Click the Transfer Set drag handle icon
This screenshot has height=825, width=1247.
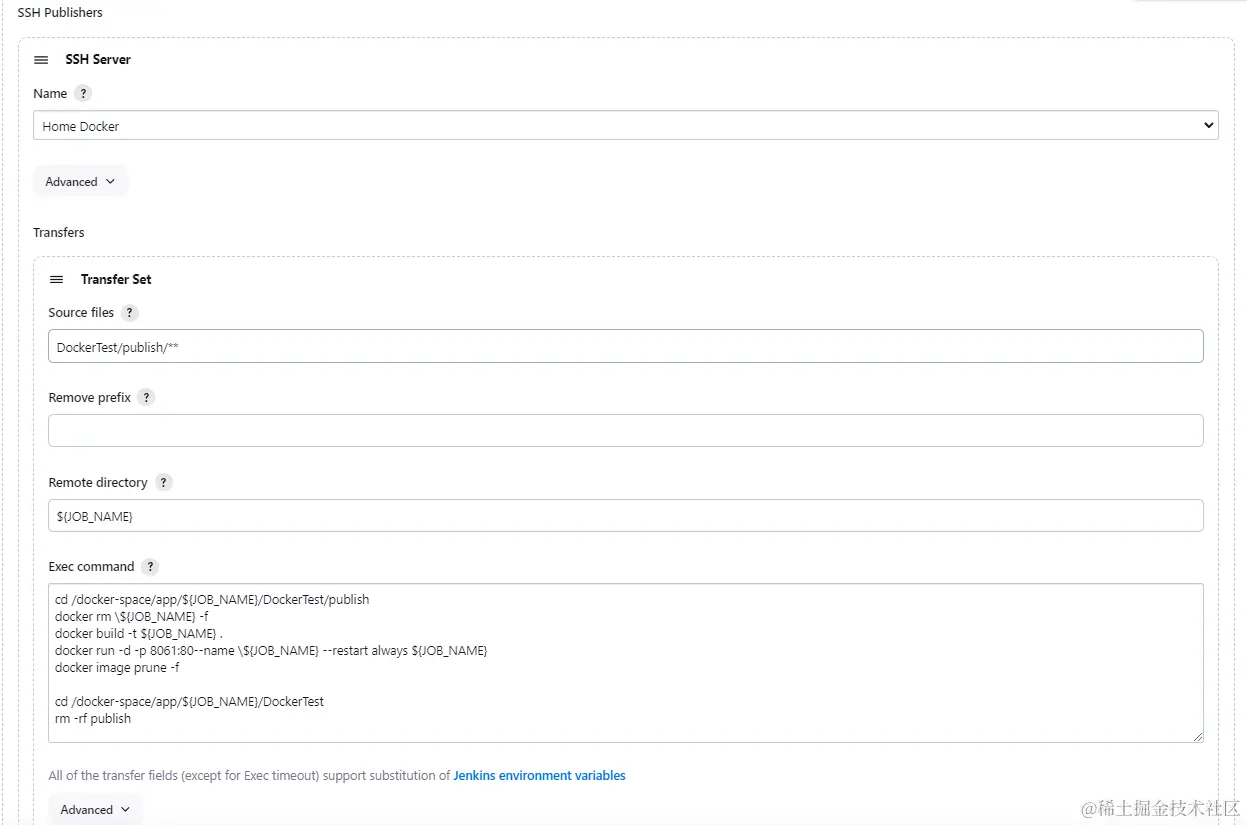click(57, 280)
